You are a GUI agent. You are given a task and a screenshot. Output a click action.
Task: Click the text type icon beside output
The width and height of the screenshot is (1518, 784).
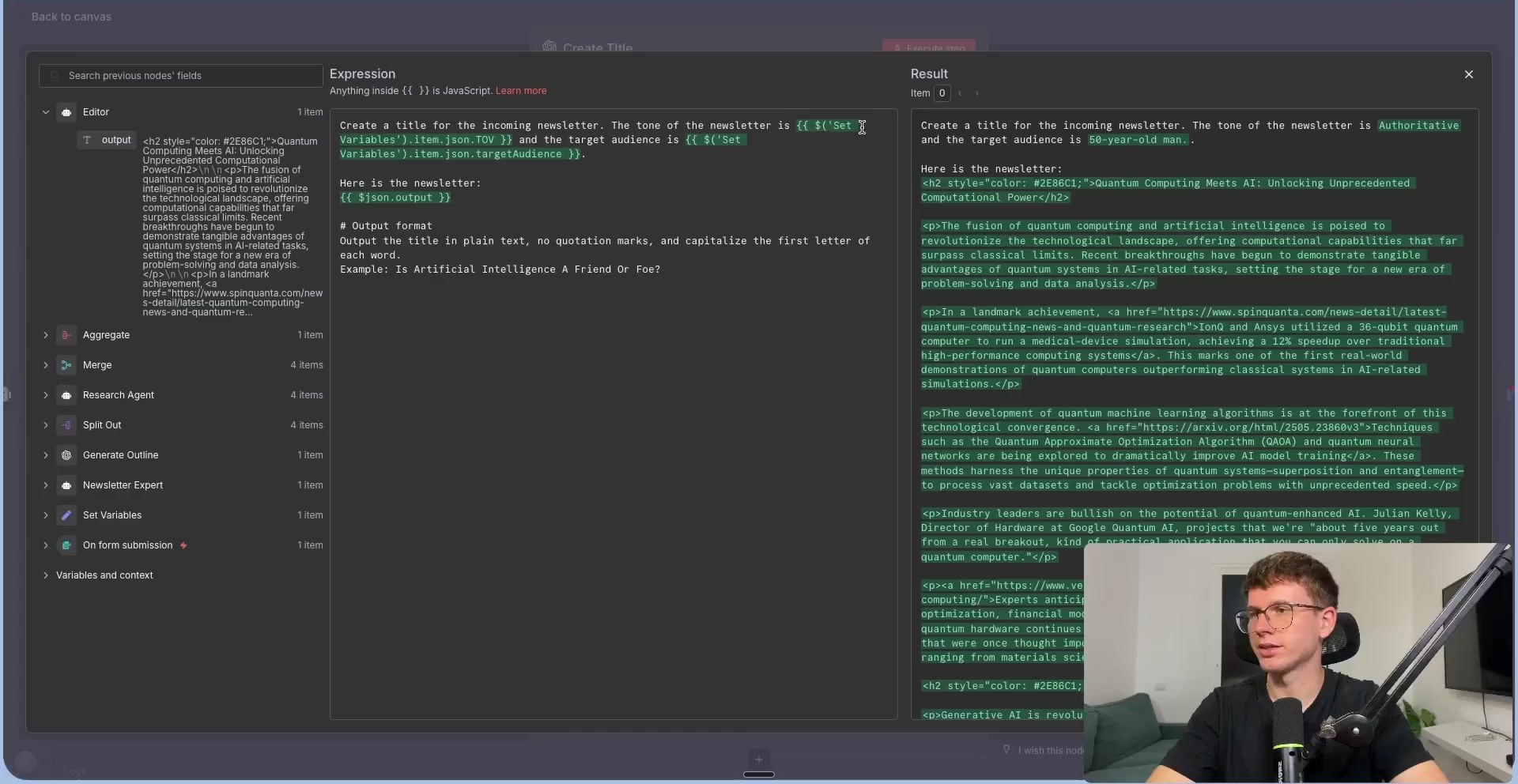click(x=87, y=140)
